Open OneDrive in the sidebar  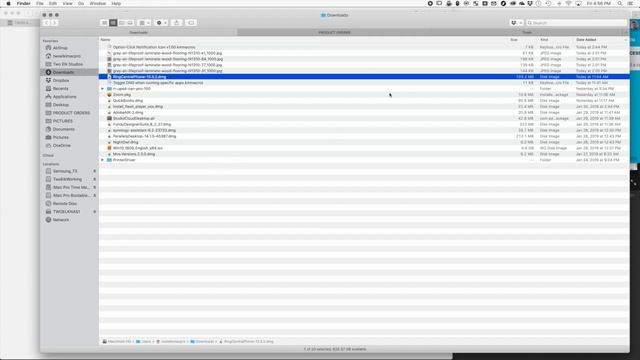coord(61,145)
